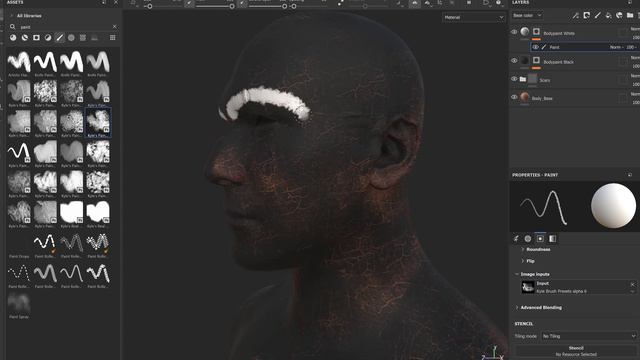
Task: Click the add mask icon in Layers
Action: [x=587, y=16]
